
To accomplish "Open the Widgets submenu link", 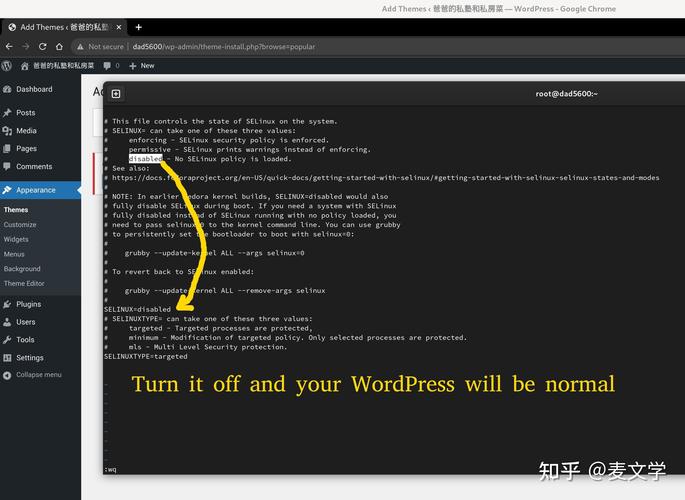I will click(x=16, y=239).
